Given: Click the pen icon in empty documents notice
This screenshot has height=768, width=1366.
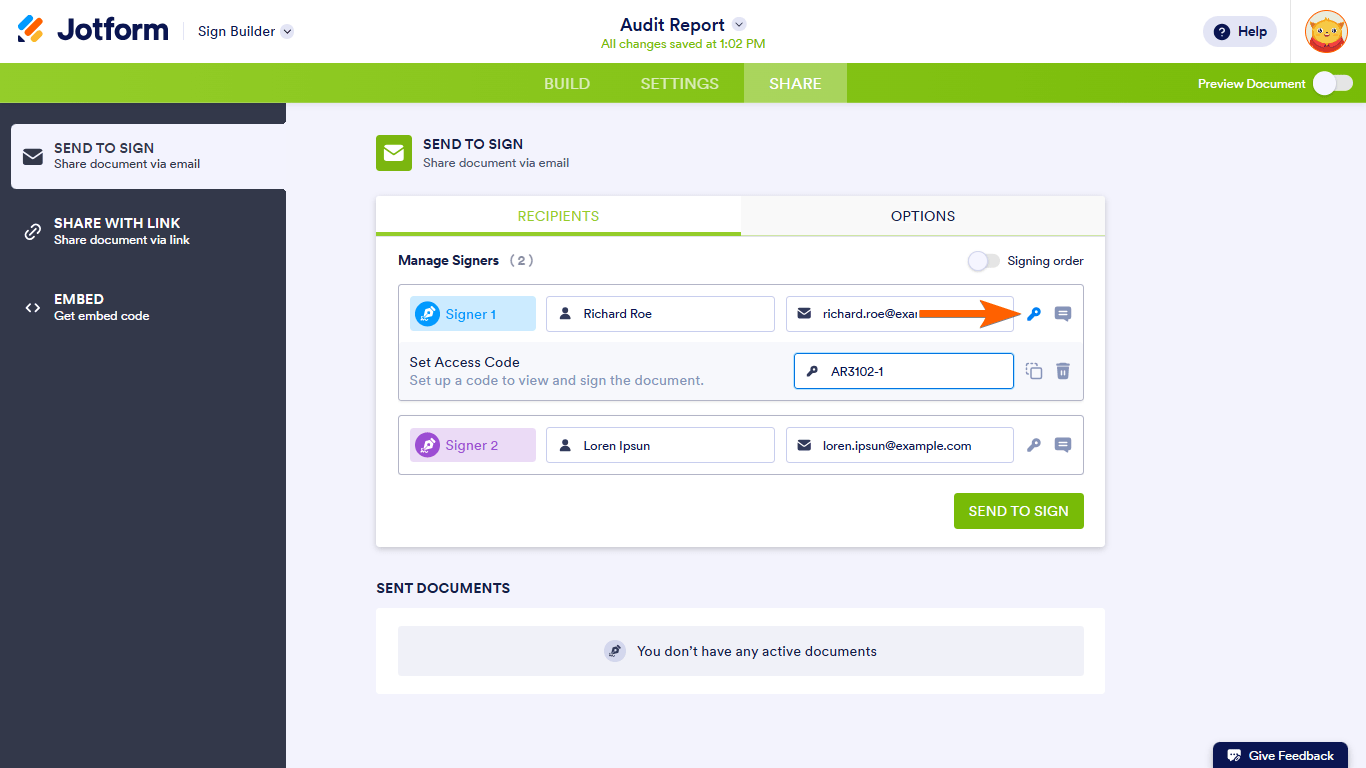Looking at the screenshot, I should [x=615, y=651].
